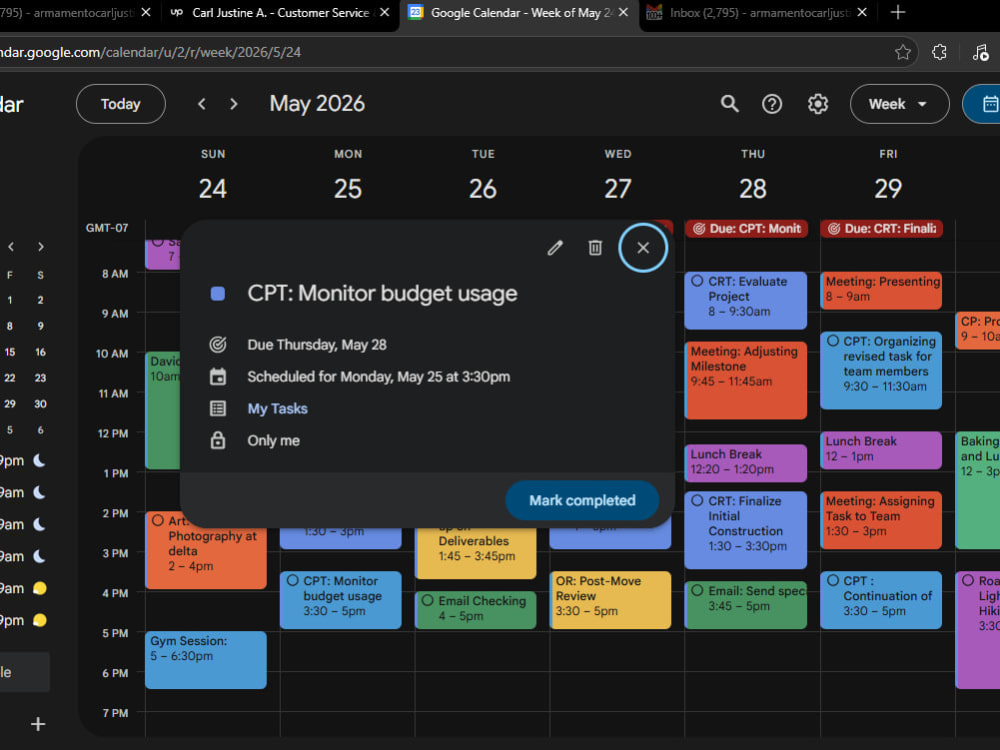The height and width of the screenshot is (750, 1000).
Task: Complete the Email: Send spec task circle
Action: [x=697, y=591]
